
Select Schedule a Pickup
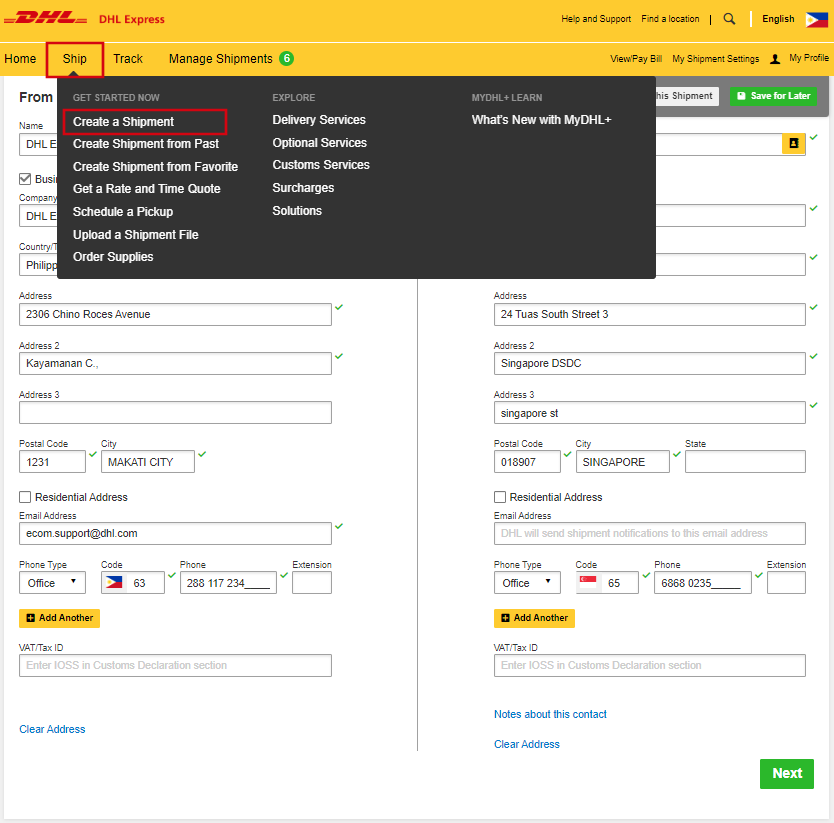pos(123,211)
